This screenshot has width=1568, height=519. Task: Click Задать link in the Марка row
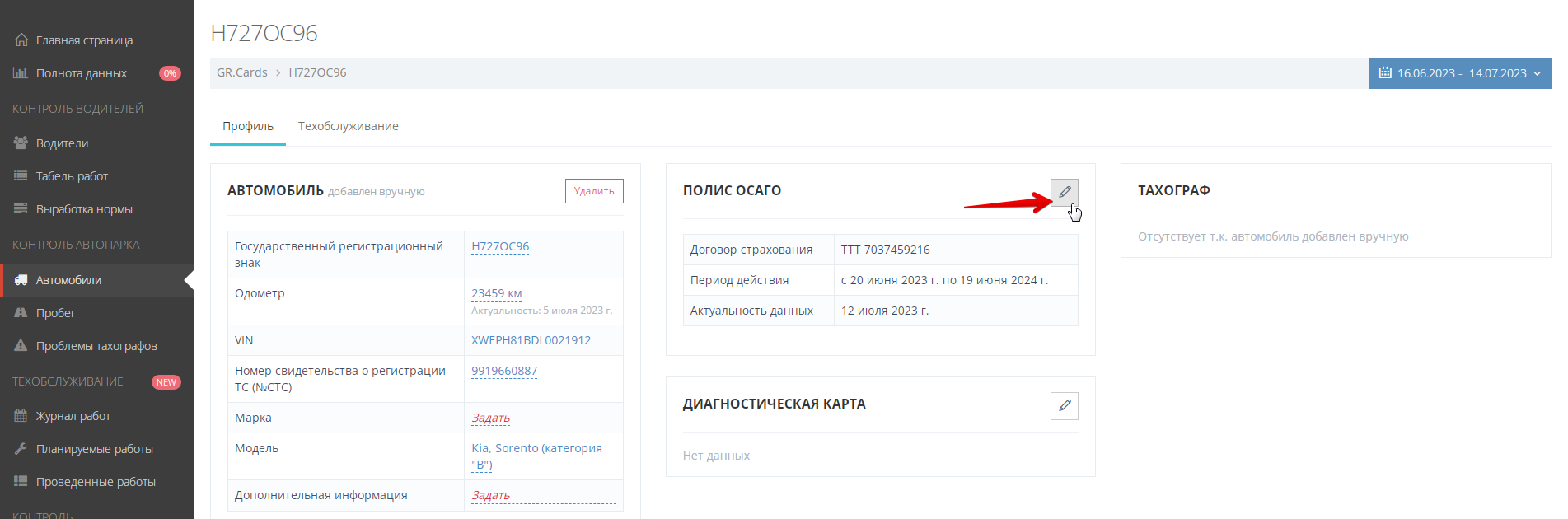pos(490,418)
